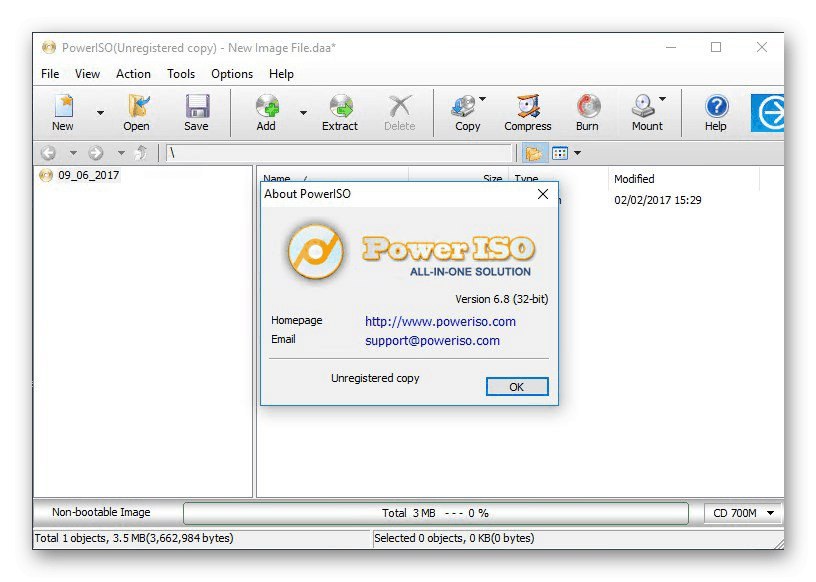The width and height of the screenshot is (816, 582).
Task: Click the Non-bootable Image status label
Action: (x=101, y=512)
